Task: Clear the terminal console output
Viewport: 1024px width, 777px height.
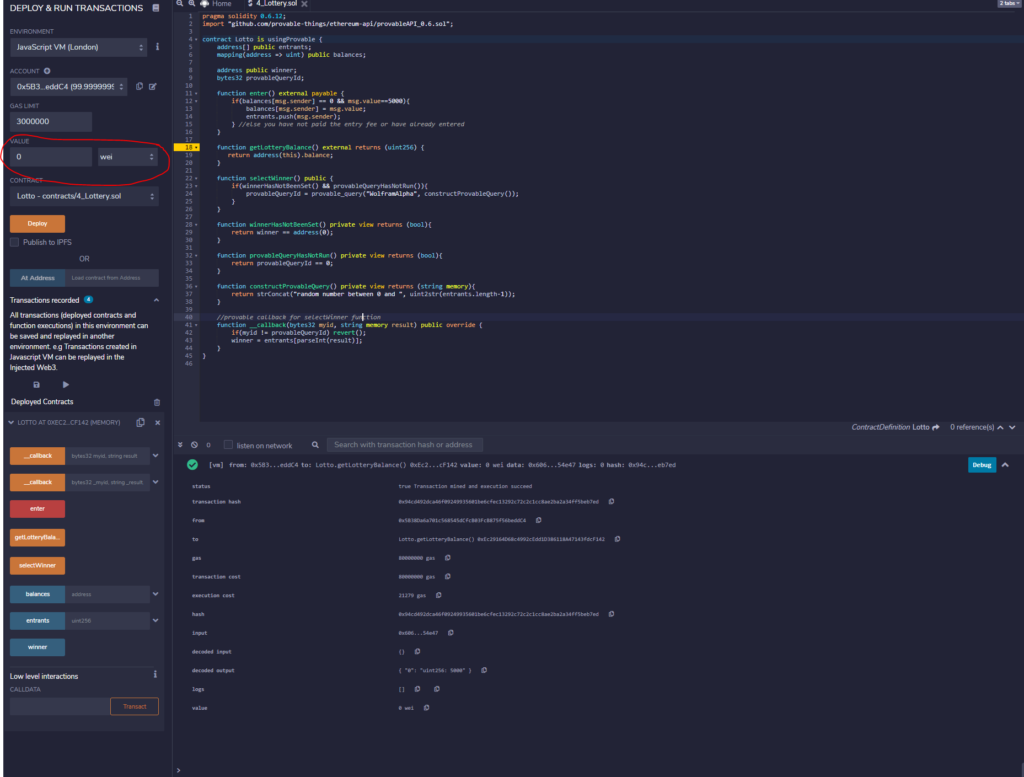Action: pos(194,445)
